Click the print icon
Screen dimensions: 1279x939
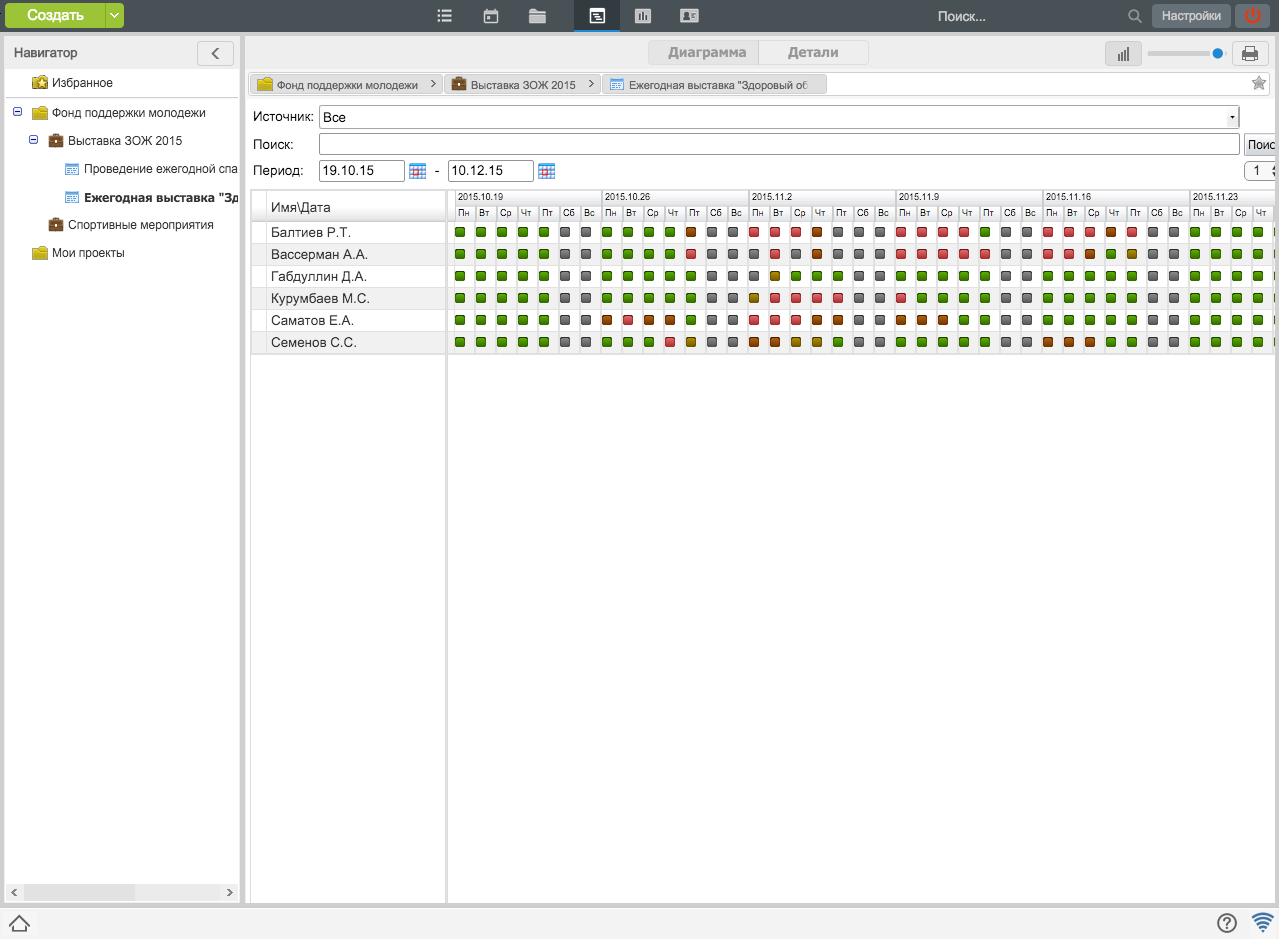point(1250,54)
